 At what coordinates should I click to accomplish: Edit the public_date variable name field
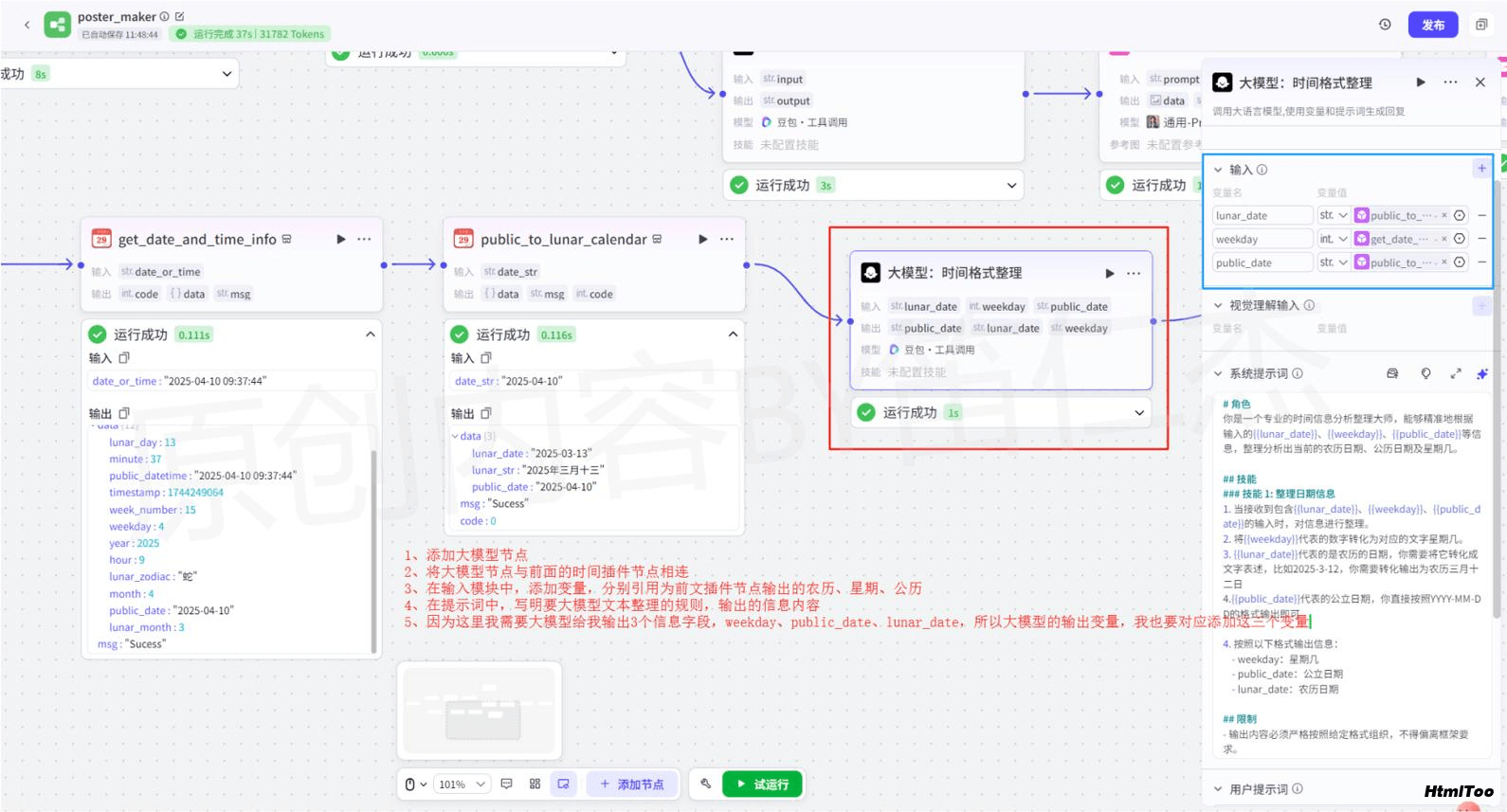pos(1262,262)
